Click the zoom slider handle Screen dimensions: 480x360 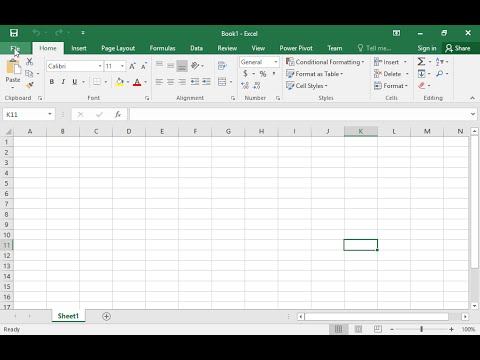[x=422, y=329]
